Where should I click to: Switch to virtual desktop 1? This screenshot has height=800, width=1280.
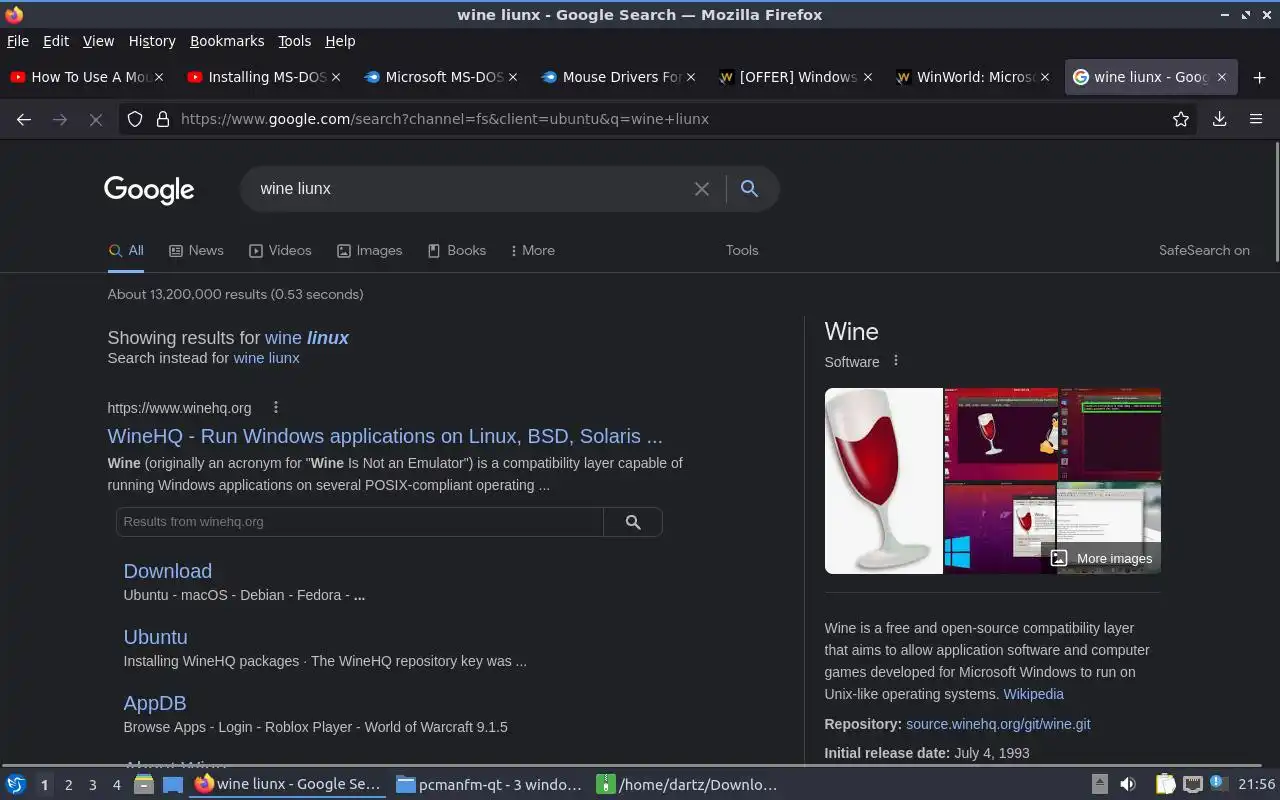pos(44,785)
